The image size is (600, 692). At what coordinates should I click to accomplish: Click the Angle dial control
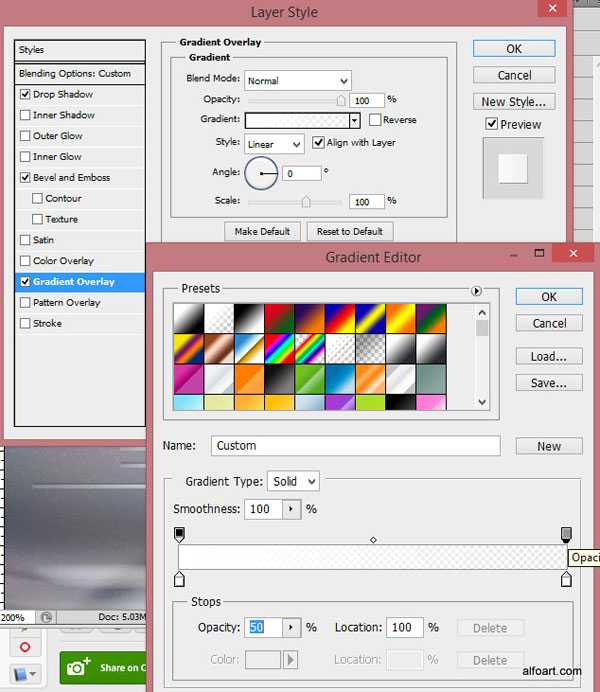261,173
